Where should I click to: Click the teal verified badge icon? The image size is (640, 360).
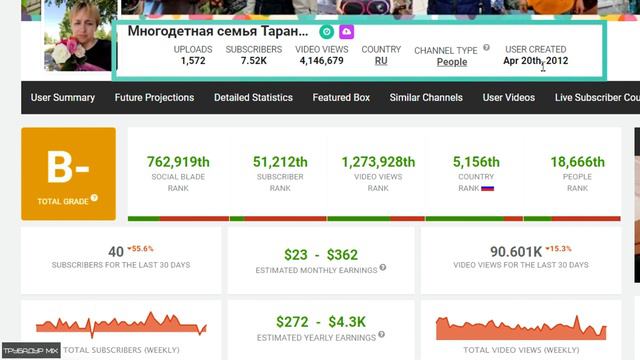pos(327,32)
